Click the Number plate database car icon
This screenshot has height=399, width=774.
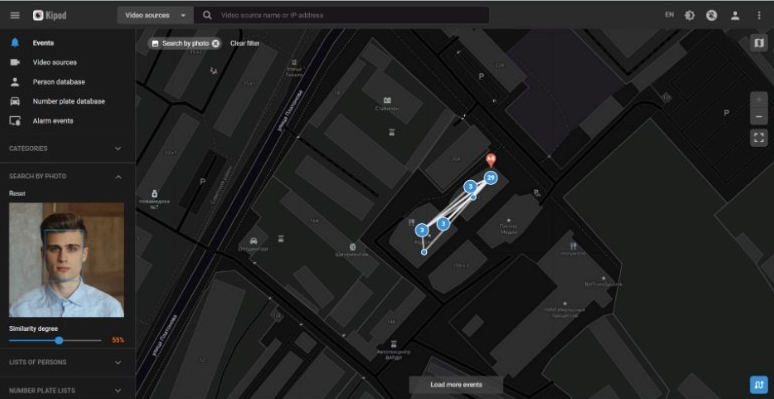pyautogui.click(x=15, y=101)
